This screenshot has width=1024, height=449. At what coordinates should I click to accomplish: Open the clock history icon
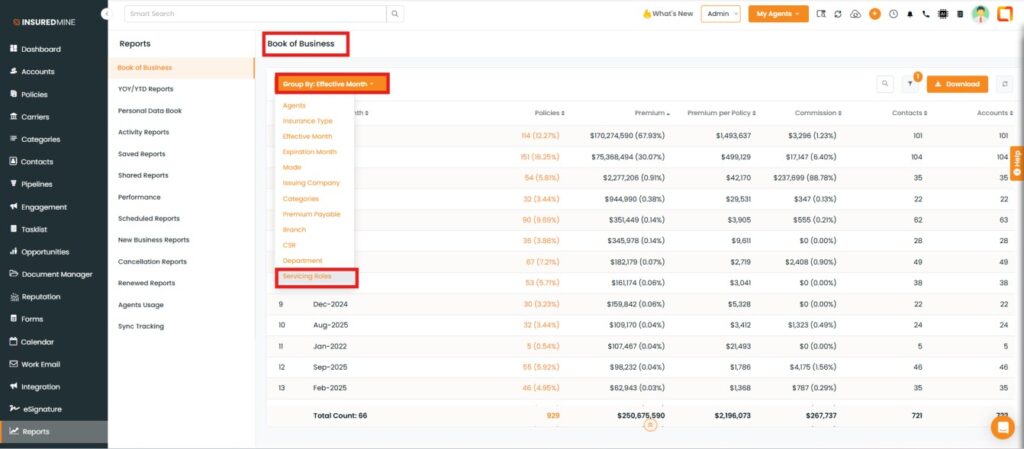[x=893, y=14]
